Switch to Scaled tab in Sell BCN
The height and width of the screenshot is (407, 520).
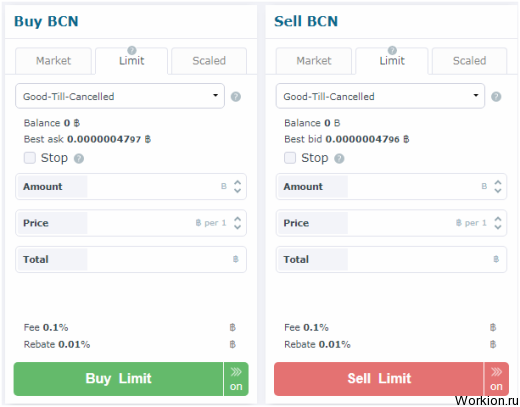(x=469, y=61)
